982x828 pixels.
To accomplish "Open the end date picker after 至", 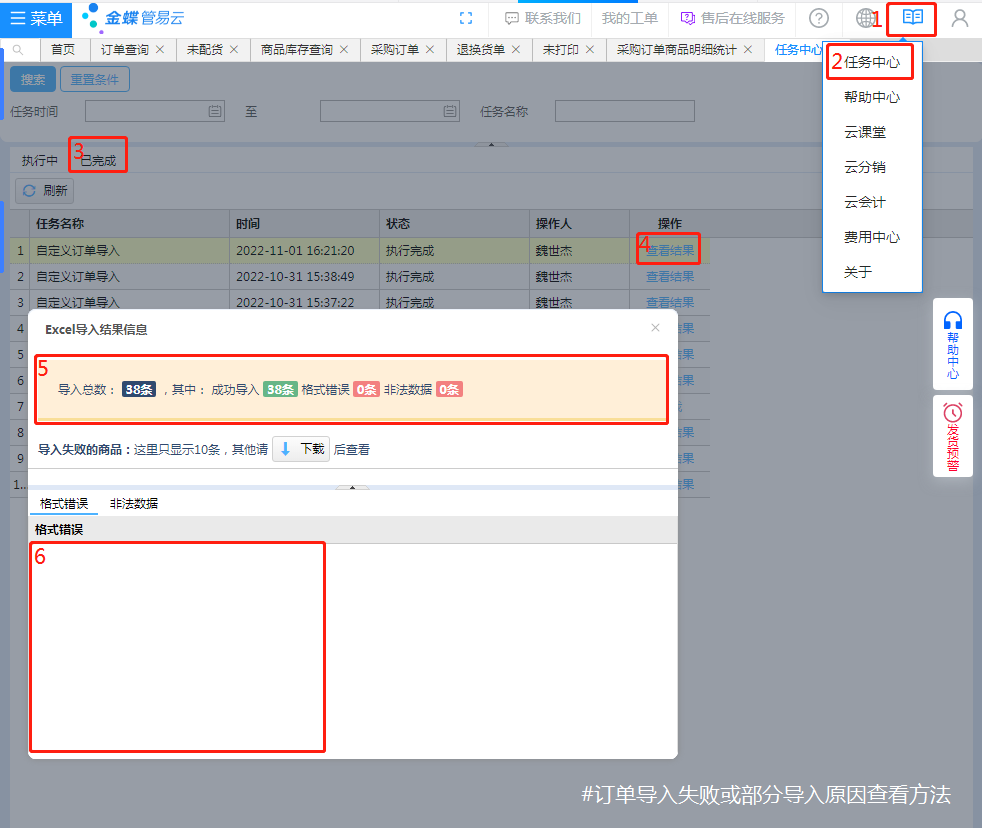I will (x=449, y=111).
